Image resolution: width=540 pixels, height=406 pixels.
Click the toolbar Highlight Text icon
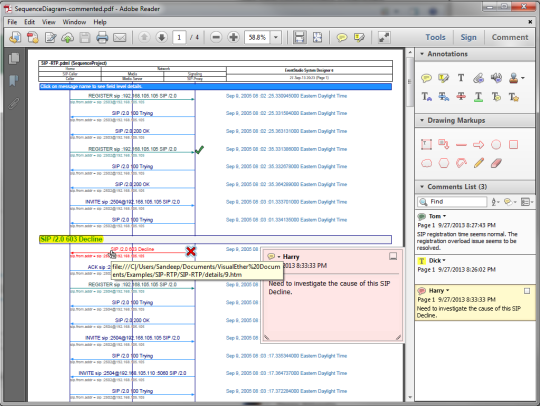(359, 37)
